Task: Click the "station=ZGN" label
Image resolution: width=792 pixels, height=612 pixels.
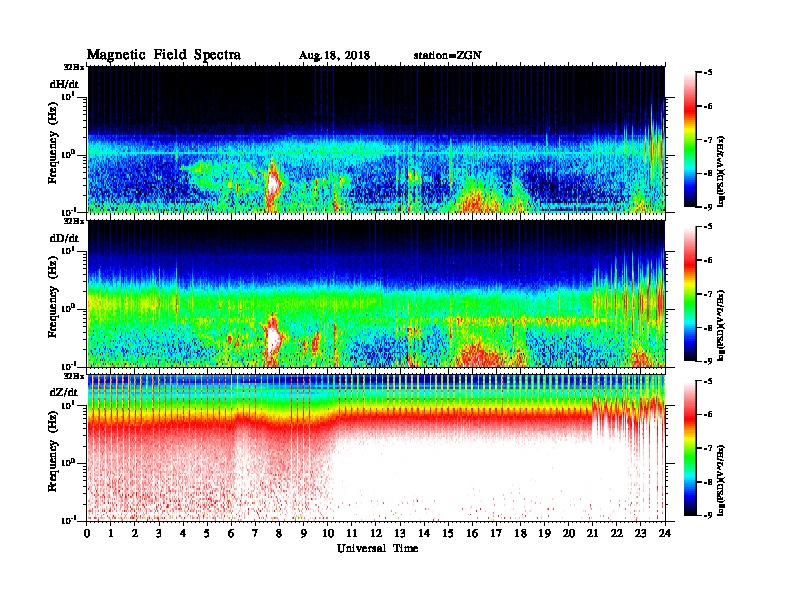Action: 448,56
